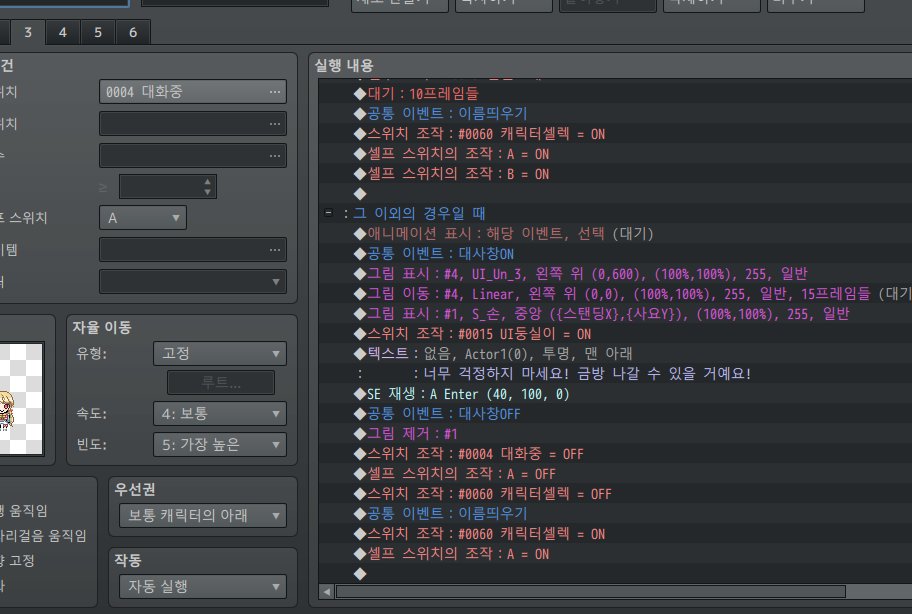This screenshot has height=614, width=912.
Task: Open the 유형 dropdown set to 고정
Action: [x=219, y=353]
